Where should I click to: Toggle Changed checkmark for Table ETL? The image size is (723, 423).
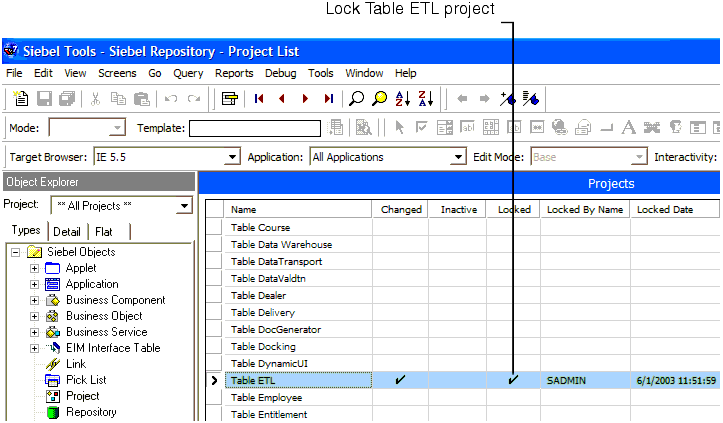(x=400, y=380)
